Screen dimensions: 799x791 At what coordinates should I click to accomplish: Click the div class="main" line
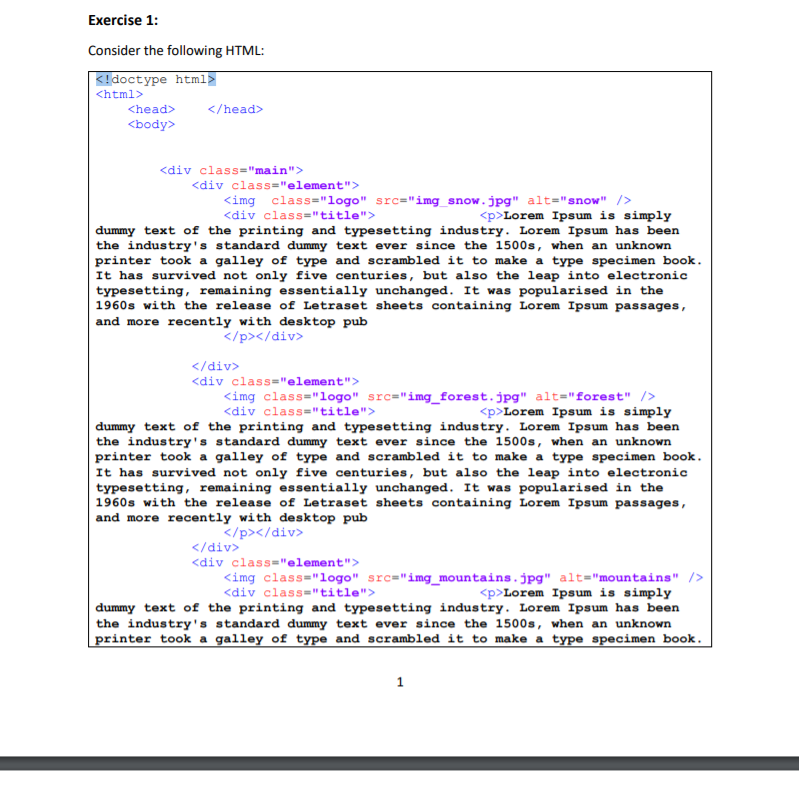coord(231,170)
